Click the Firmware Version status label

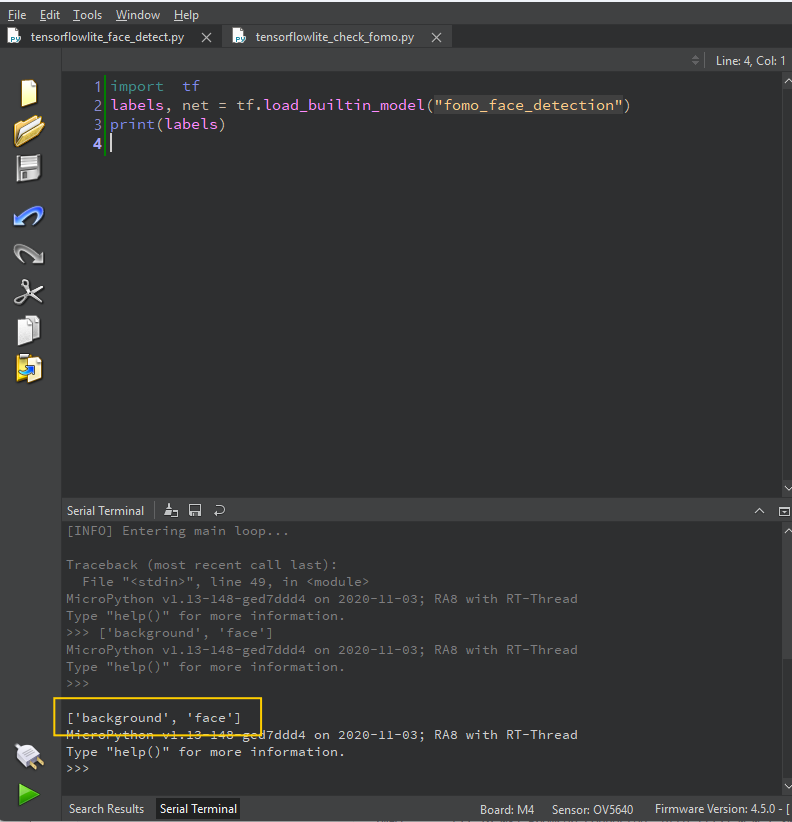click(715, 809)
